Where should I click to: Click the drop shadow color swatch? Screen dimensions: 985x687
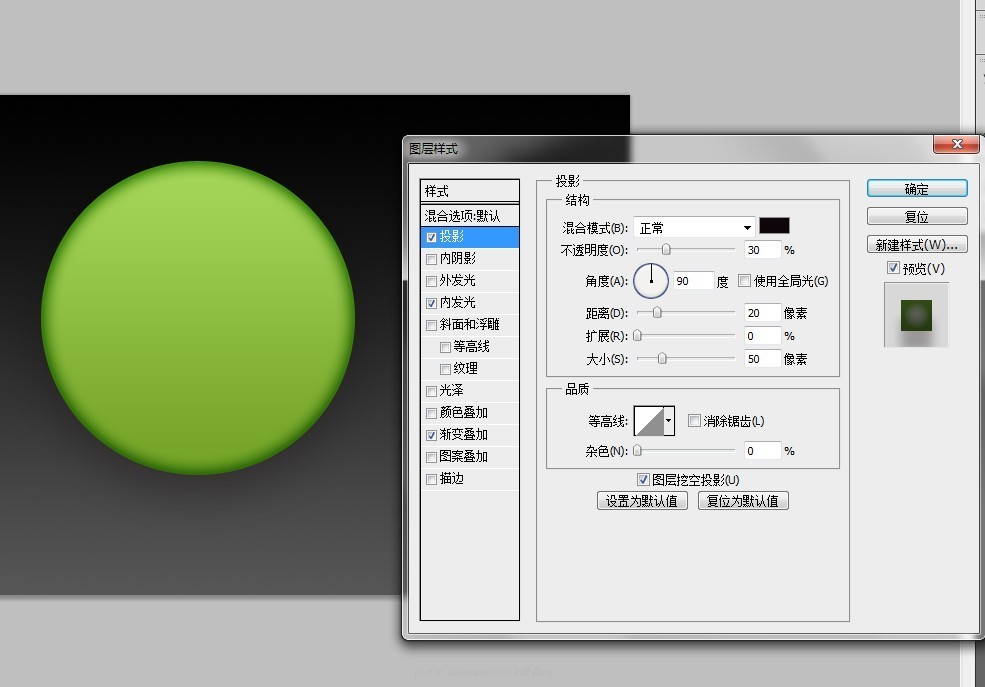coord(774,226)
